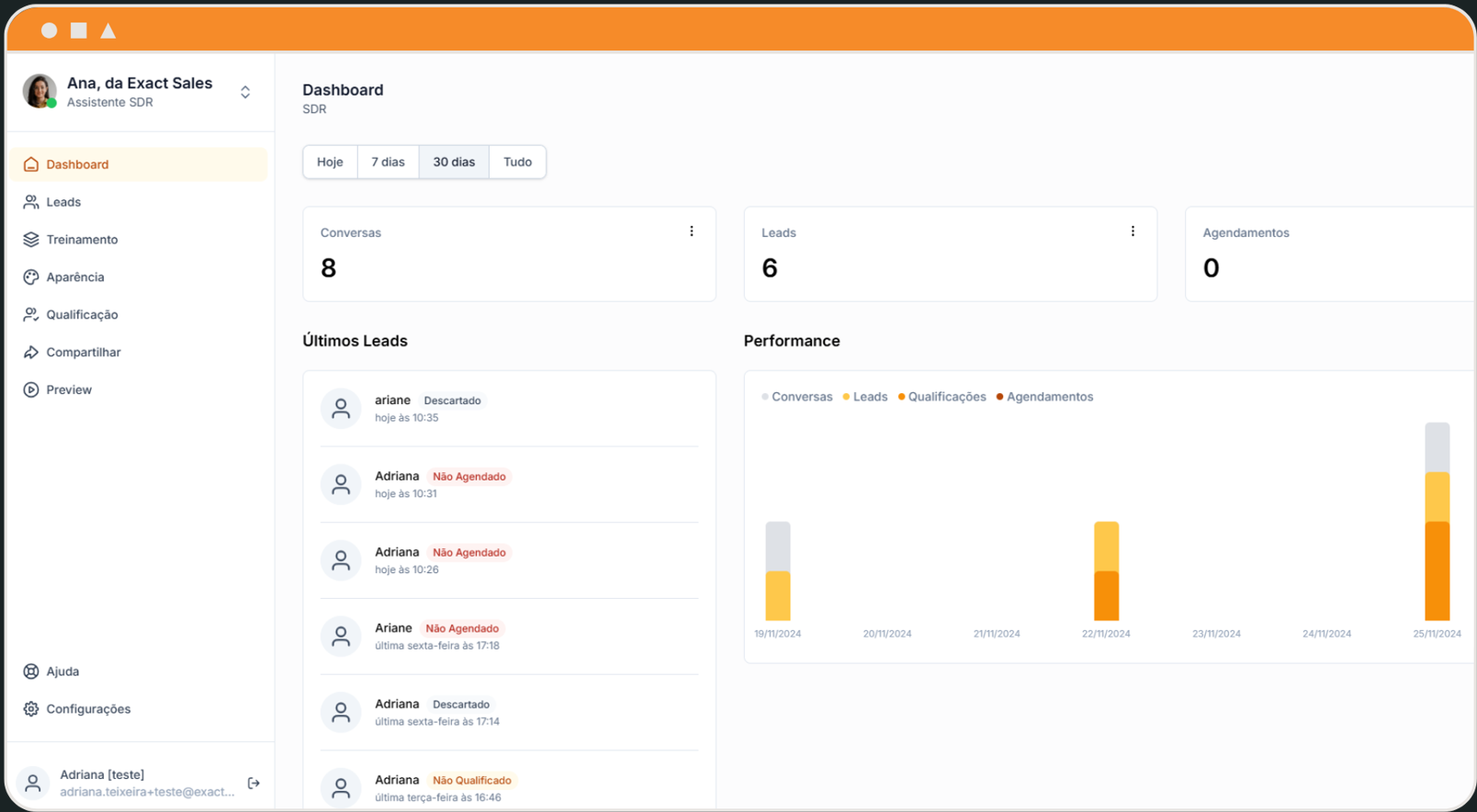1477x812 pixels.
Task: Expand the assistant switcher chevrons next to Ana
Action: coord(245,92)
